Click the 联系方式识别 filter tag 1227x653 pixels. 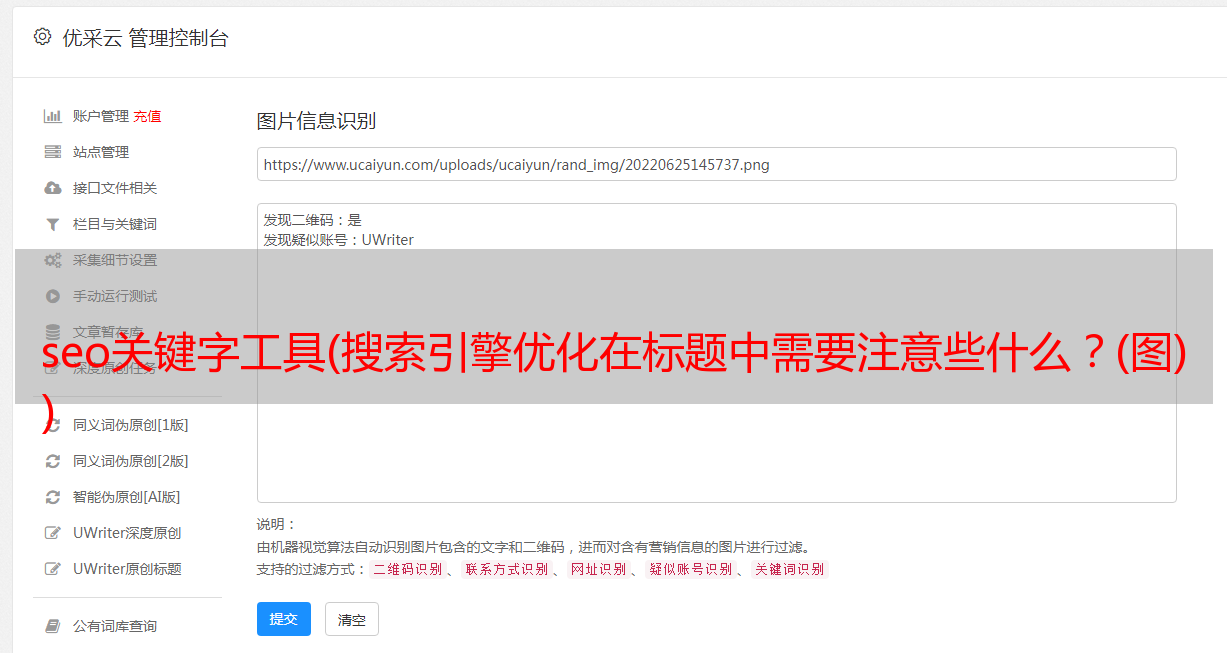point(506,569)
